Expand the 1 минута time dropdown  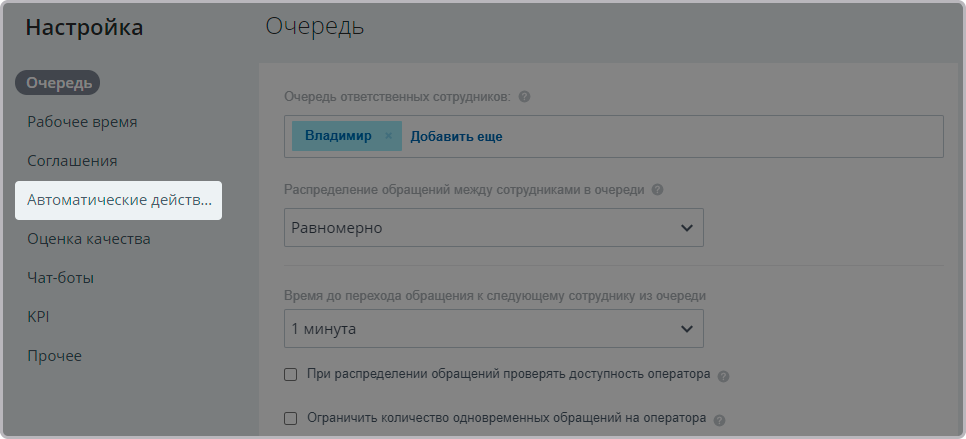(x=493, y=328)
